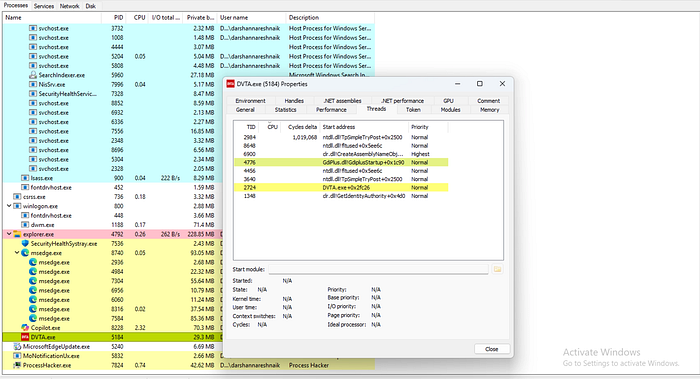Click the dwm.exe process icon
This screenshot has width=700, height=379.
pyautogui.click(x=25, y=225)
